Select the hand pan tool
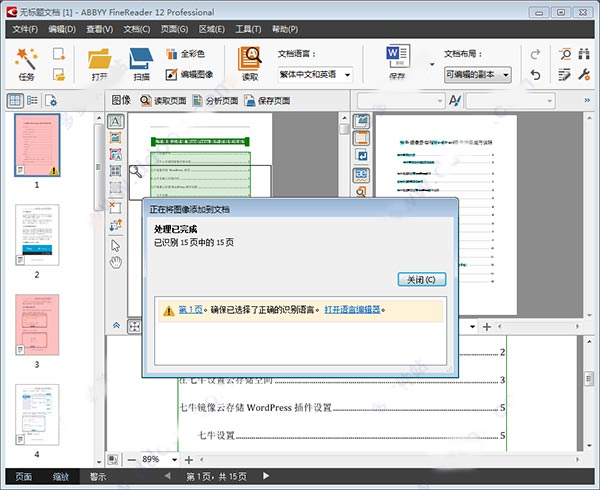The height and width of the screenshot is (490, 600). (115, 262)
